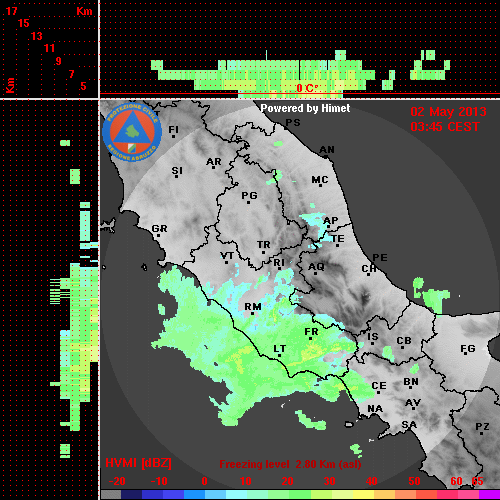Select the RI city label on the map

(x=279, y=263)
